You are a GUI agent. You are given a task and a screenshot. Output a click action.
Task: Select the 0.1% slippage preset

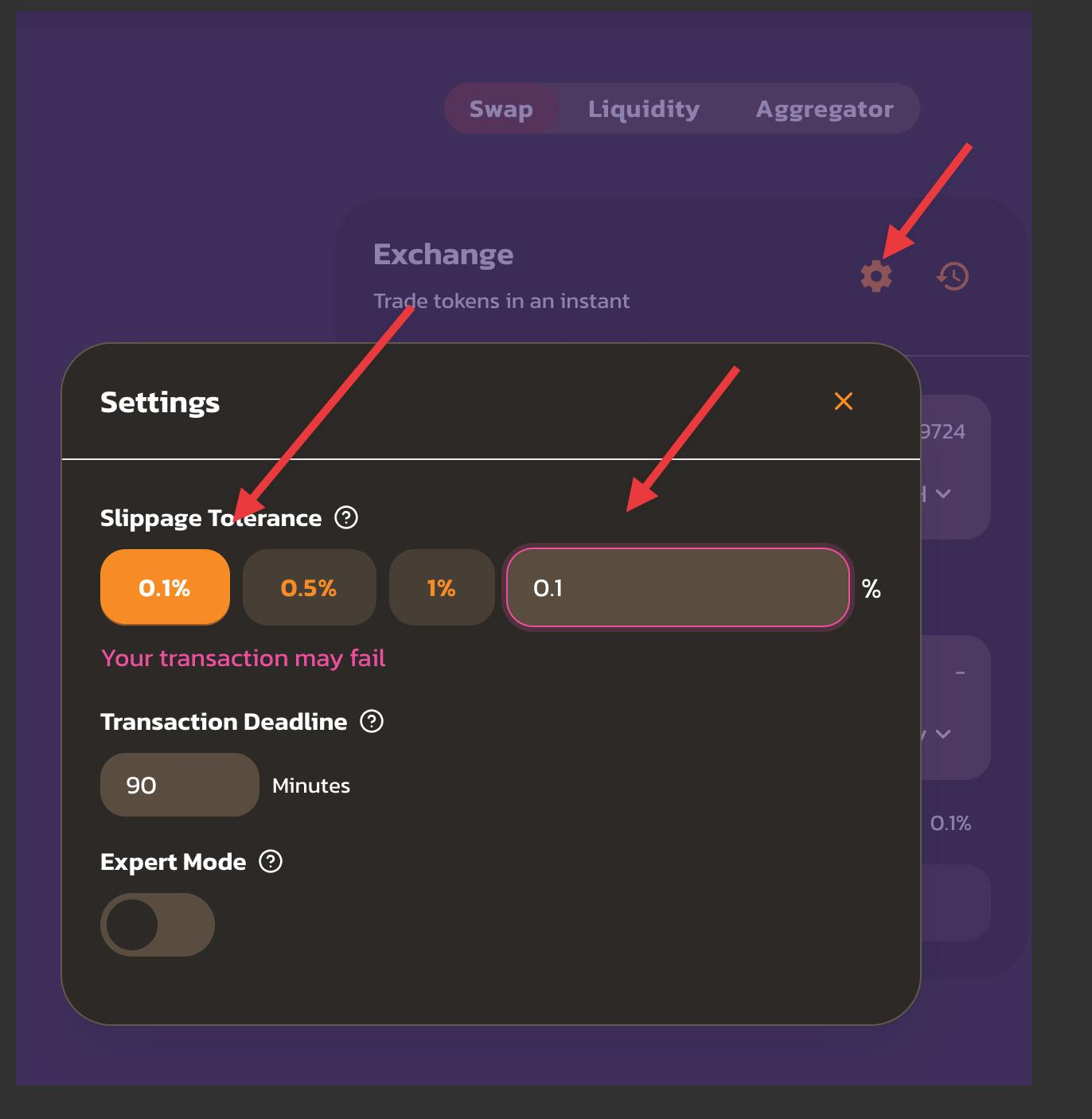[x=165, y=587]
